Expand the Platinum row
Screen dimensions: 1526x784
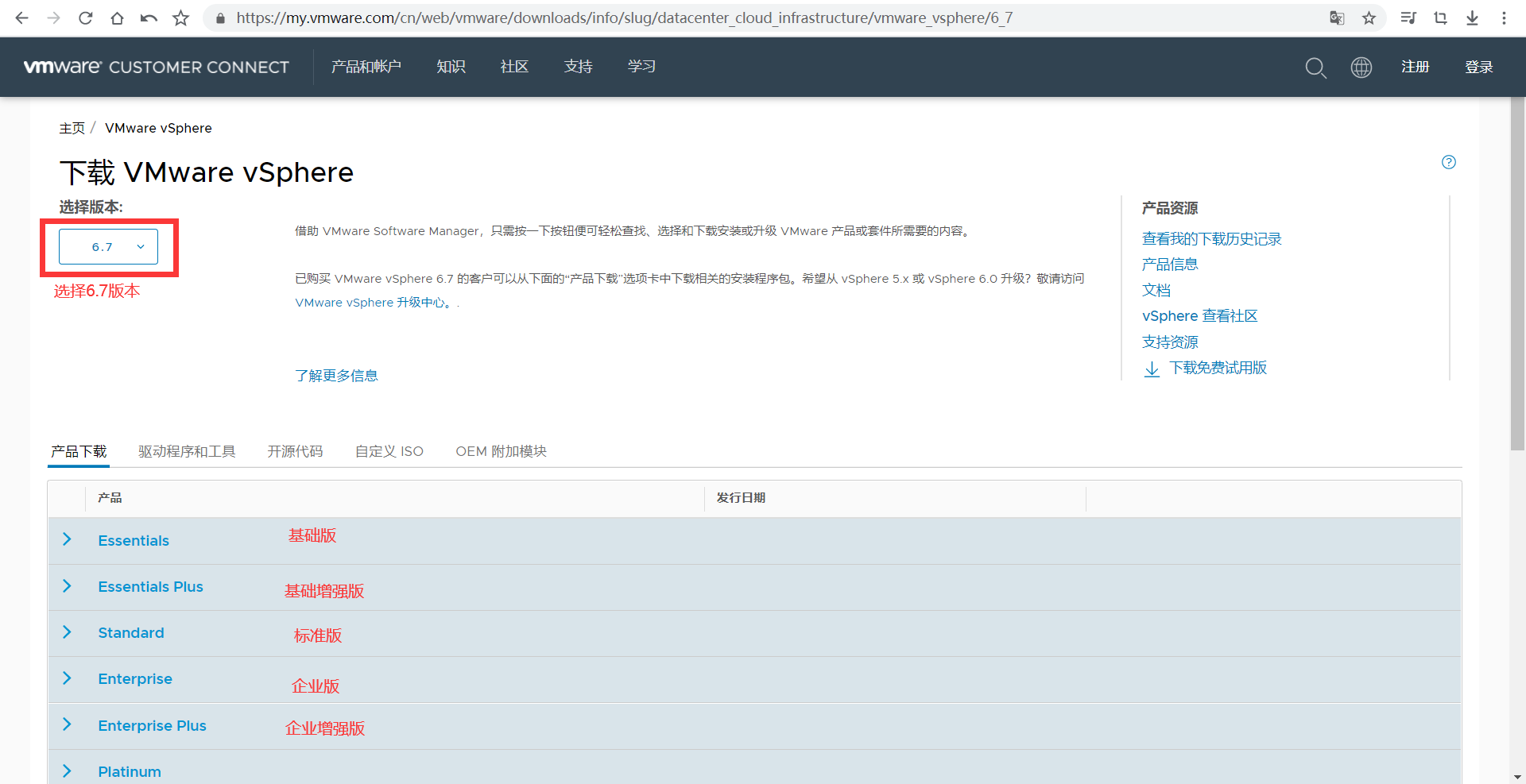pyautogui.click(x=67, y=770)
